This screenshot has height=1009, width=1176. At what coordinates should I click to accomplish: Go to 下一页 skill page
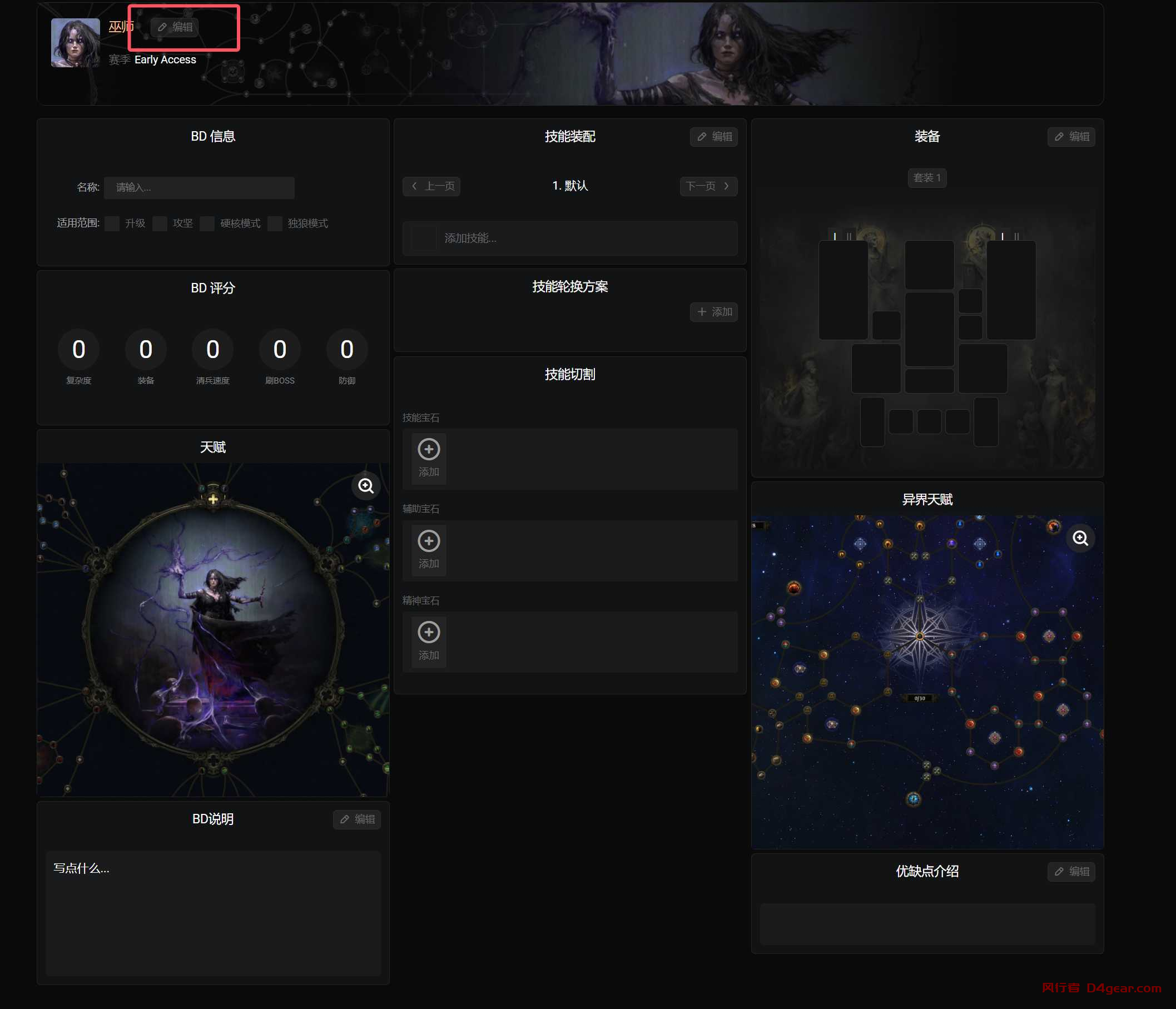tap(708, 186)
